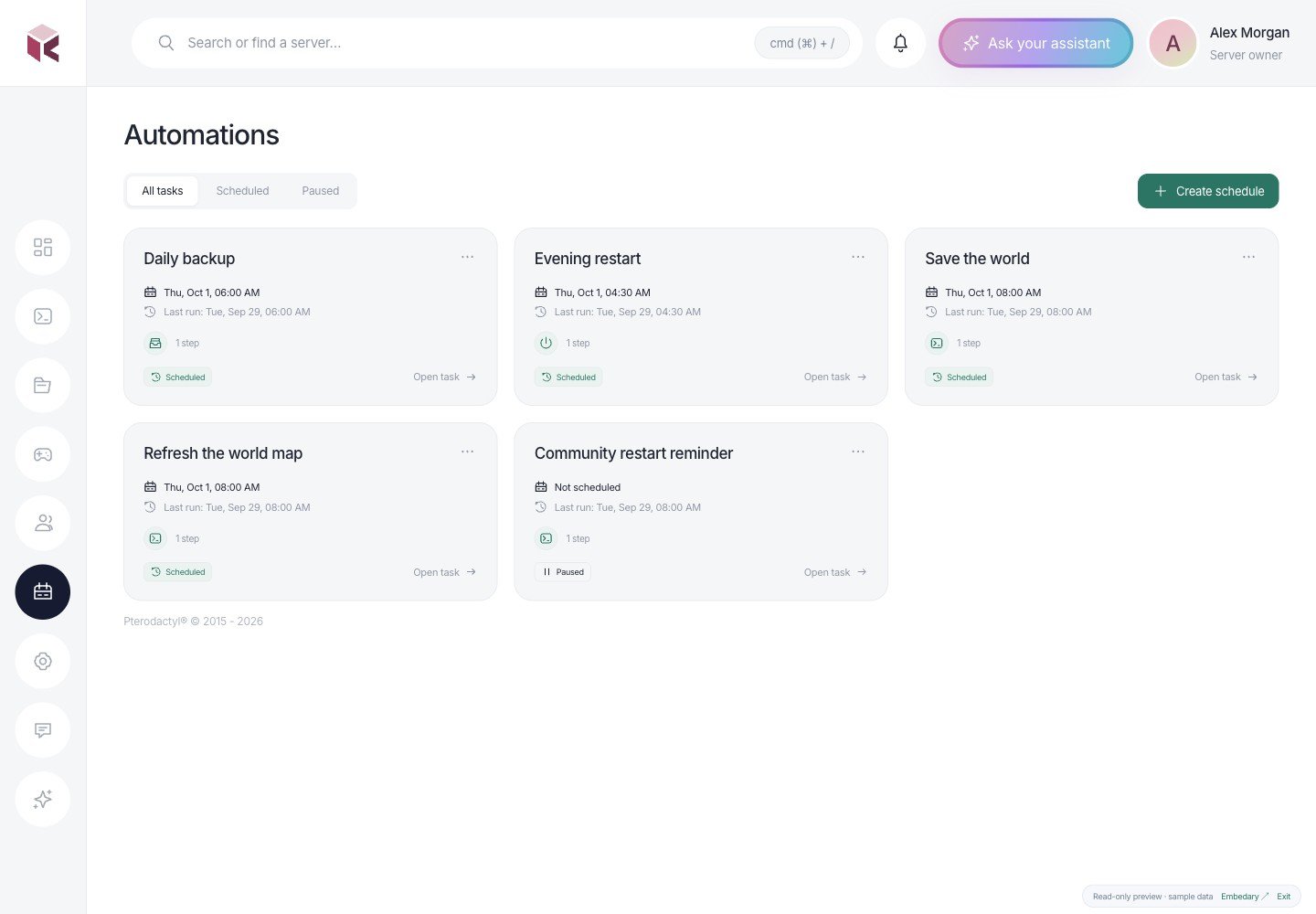Open task link for Save the world

(1226, 377)
